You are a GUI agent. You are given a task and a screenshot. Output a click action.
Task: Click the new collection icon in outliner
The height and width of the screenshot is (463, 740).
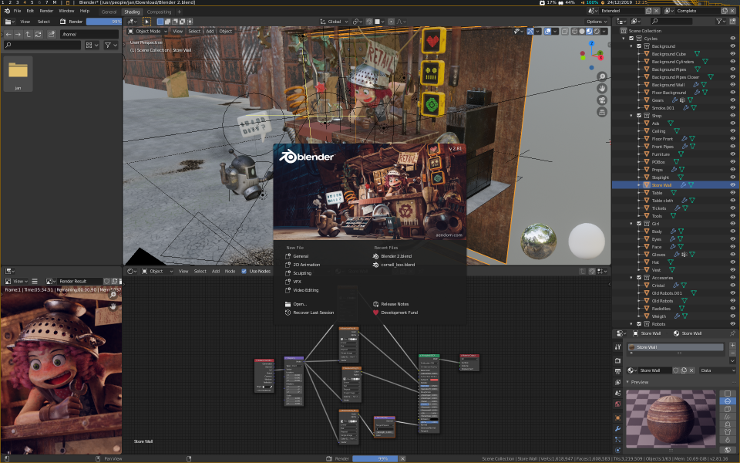732,21
